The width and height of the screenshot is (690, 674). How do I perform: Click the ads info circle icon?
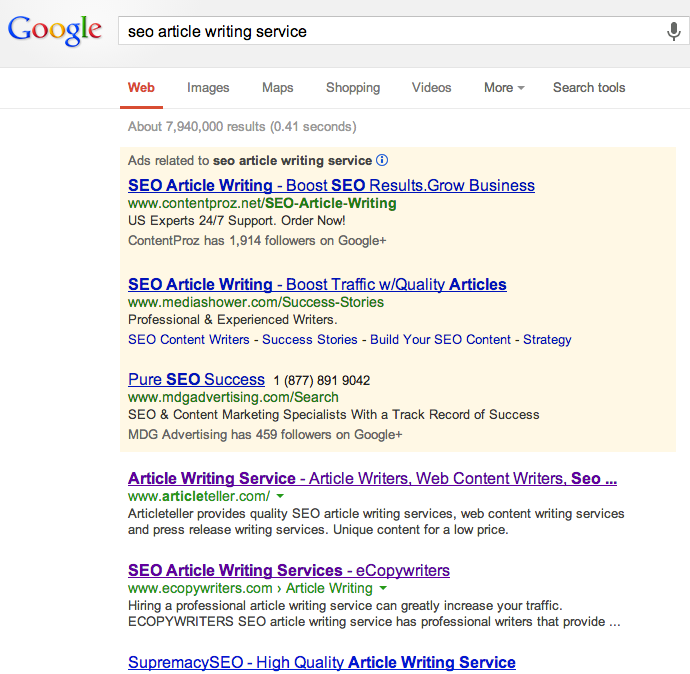pyautogui.click(x=382, y=160)
